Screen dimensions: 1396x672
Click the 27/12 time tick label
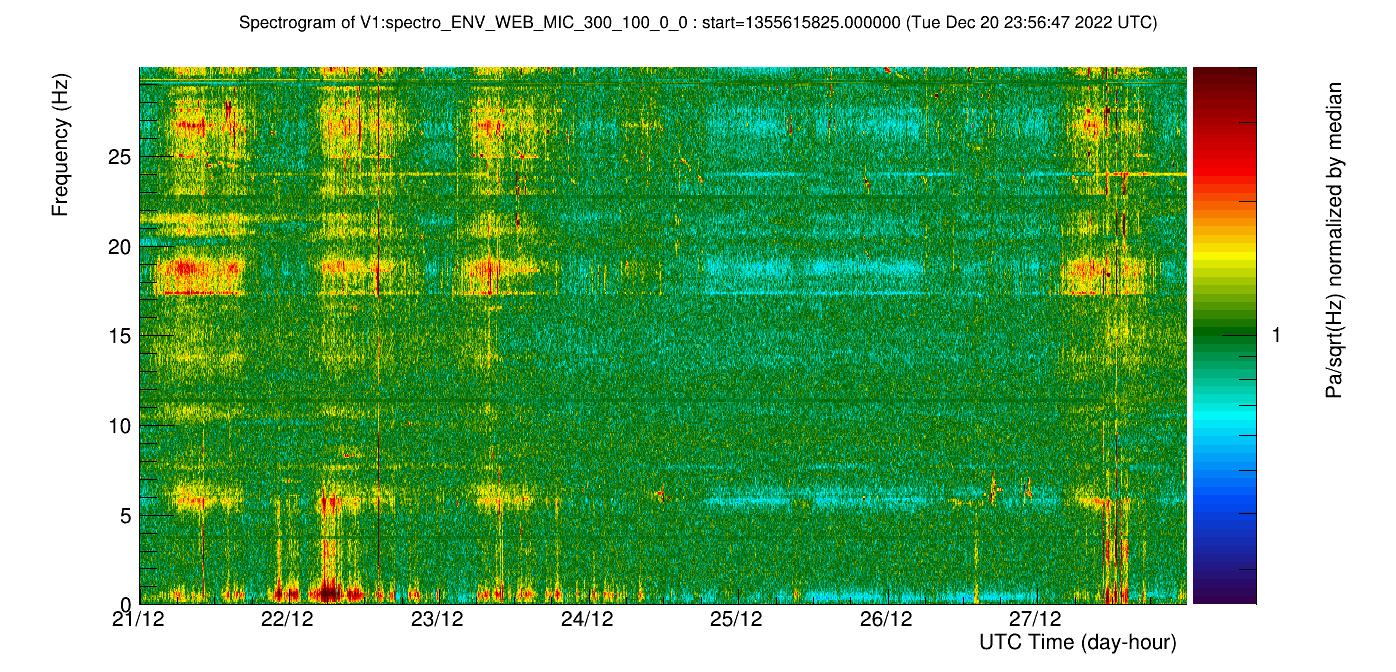[1036, 619]
